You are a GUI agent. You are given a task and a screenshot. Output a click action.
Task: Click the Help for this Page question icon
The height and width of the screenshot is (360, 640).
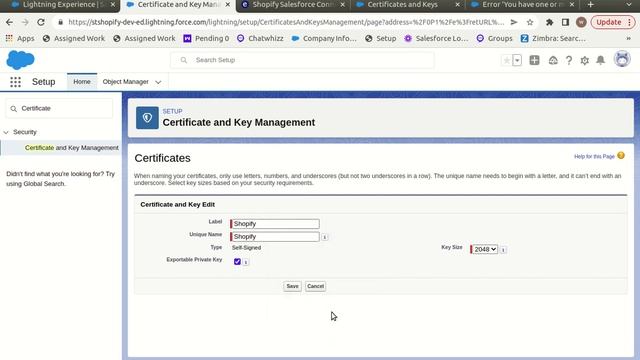pos(621,156)
